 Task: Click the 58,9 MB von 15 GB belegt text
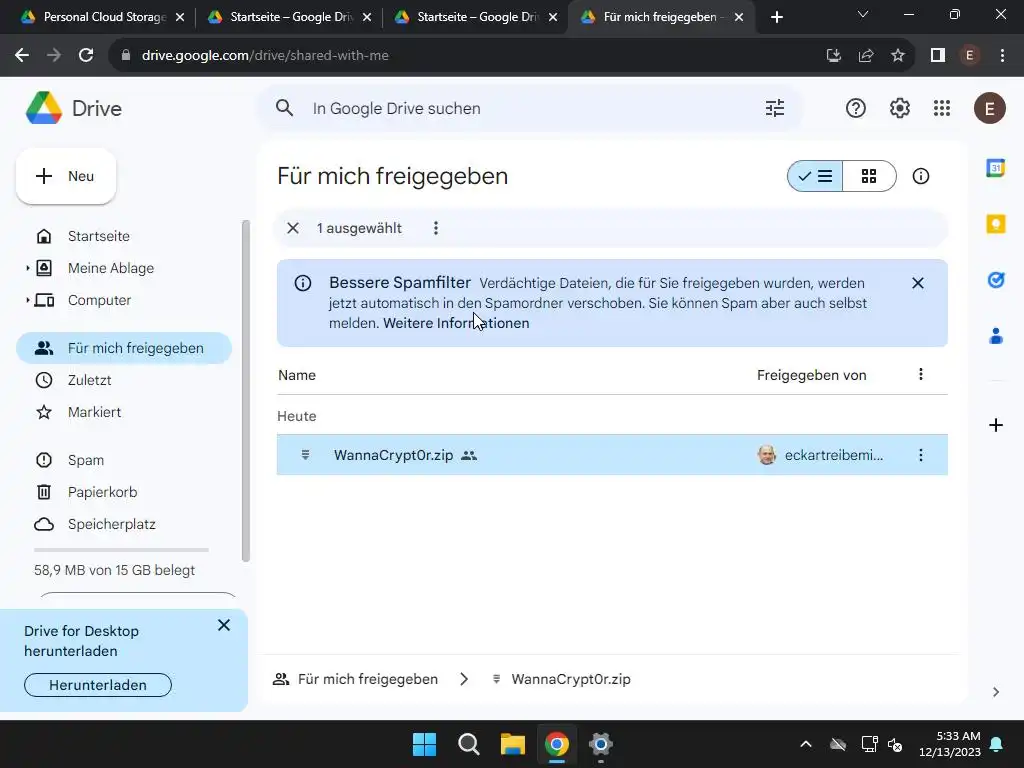point(114,570)
